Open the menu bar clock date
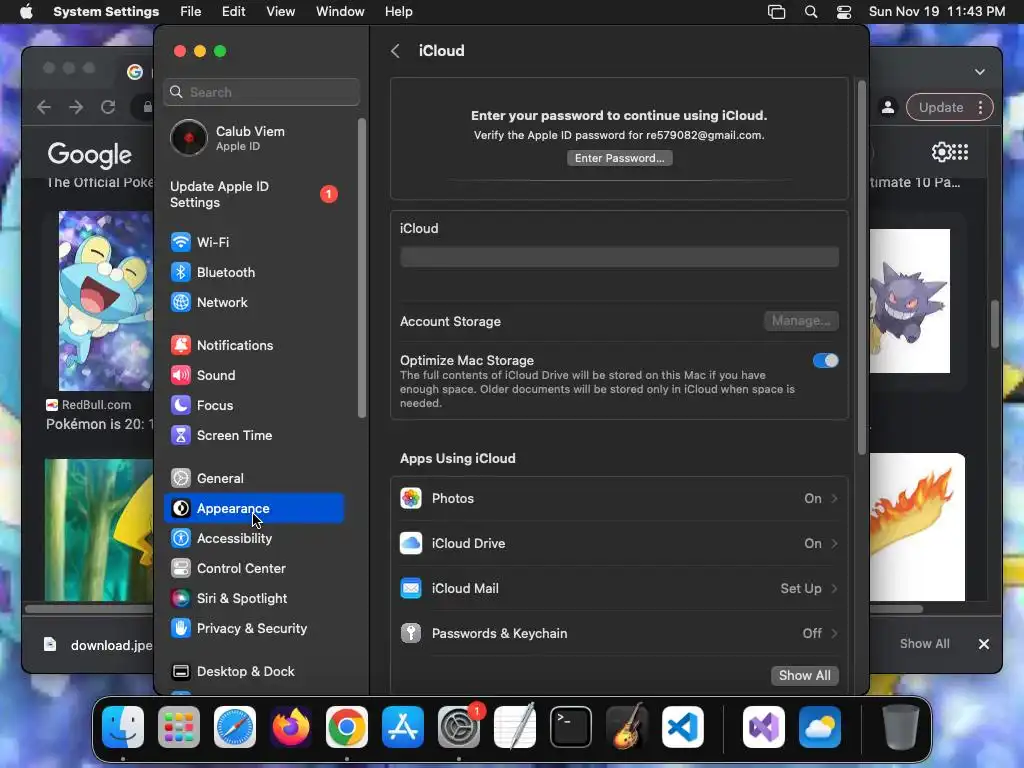 click(x=936, y=12)
